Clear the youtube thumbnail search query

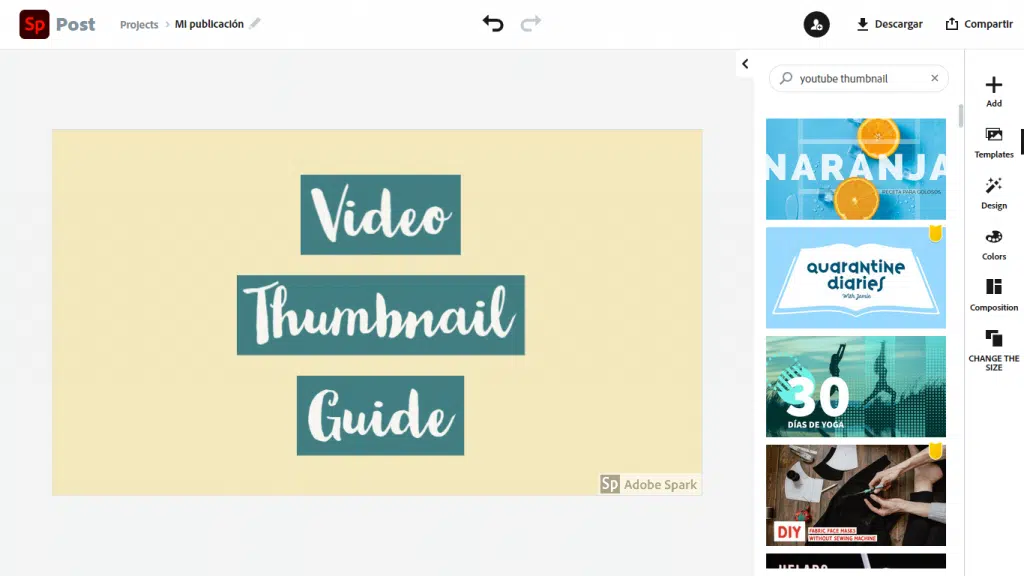tap(934, 78)
